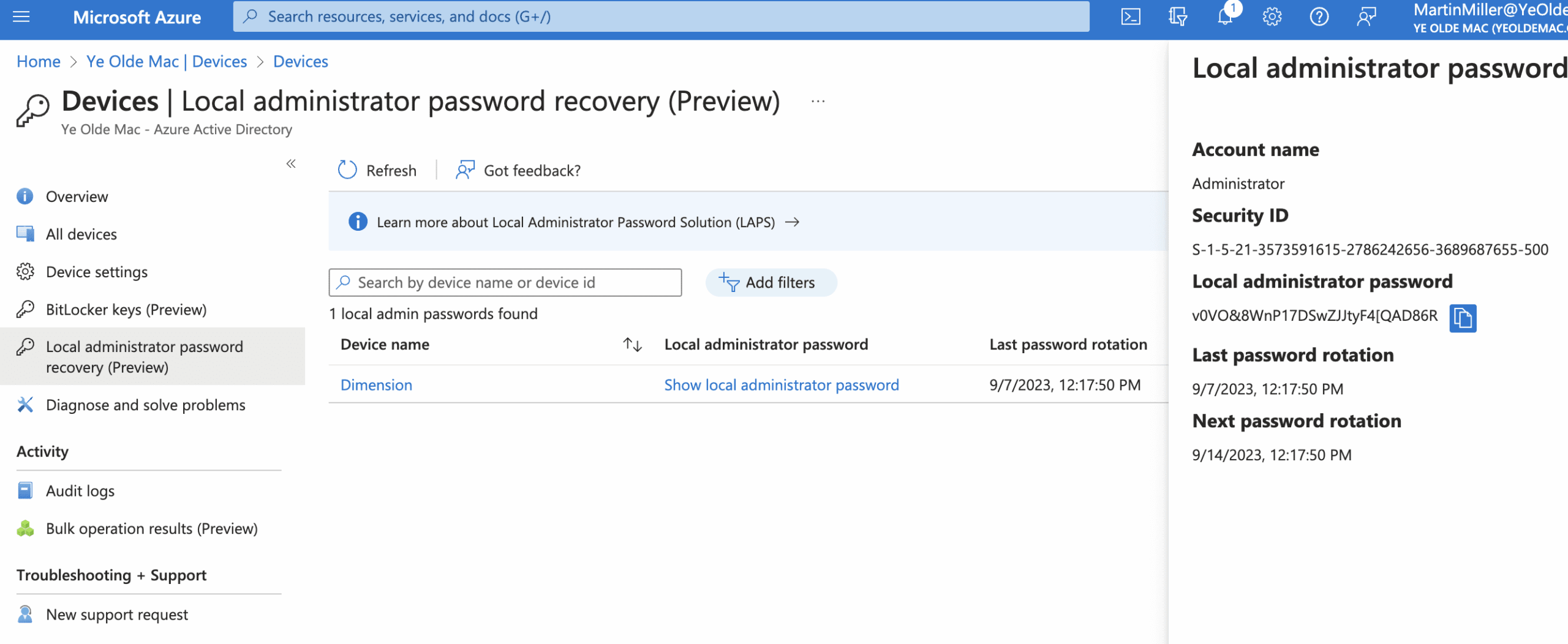
Task: Open portal settings gear
Action: point(1273,17)
